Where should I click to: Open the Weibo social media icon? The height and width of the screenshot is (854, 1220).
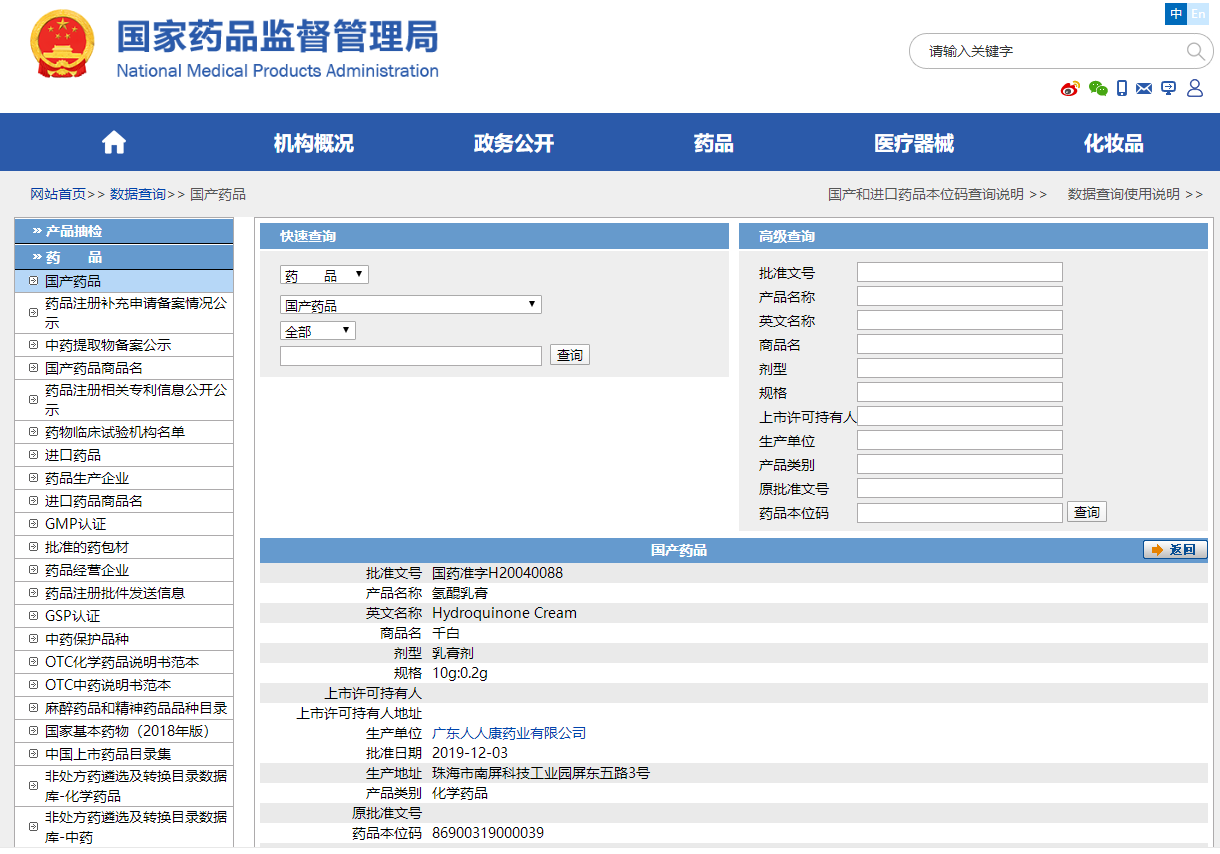coord(1070,89)
